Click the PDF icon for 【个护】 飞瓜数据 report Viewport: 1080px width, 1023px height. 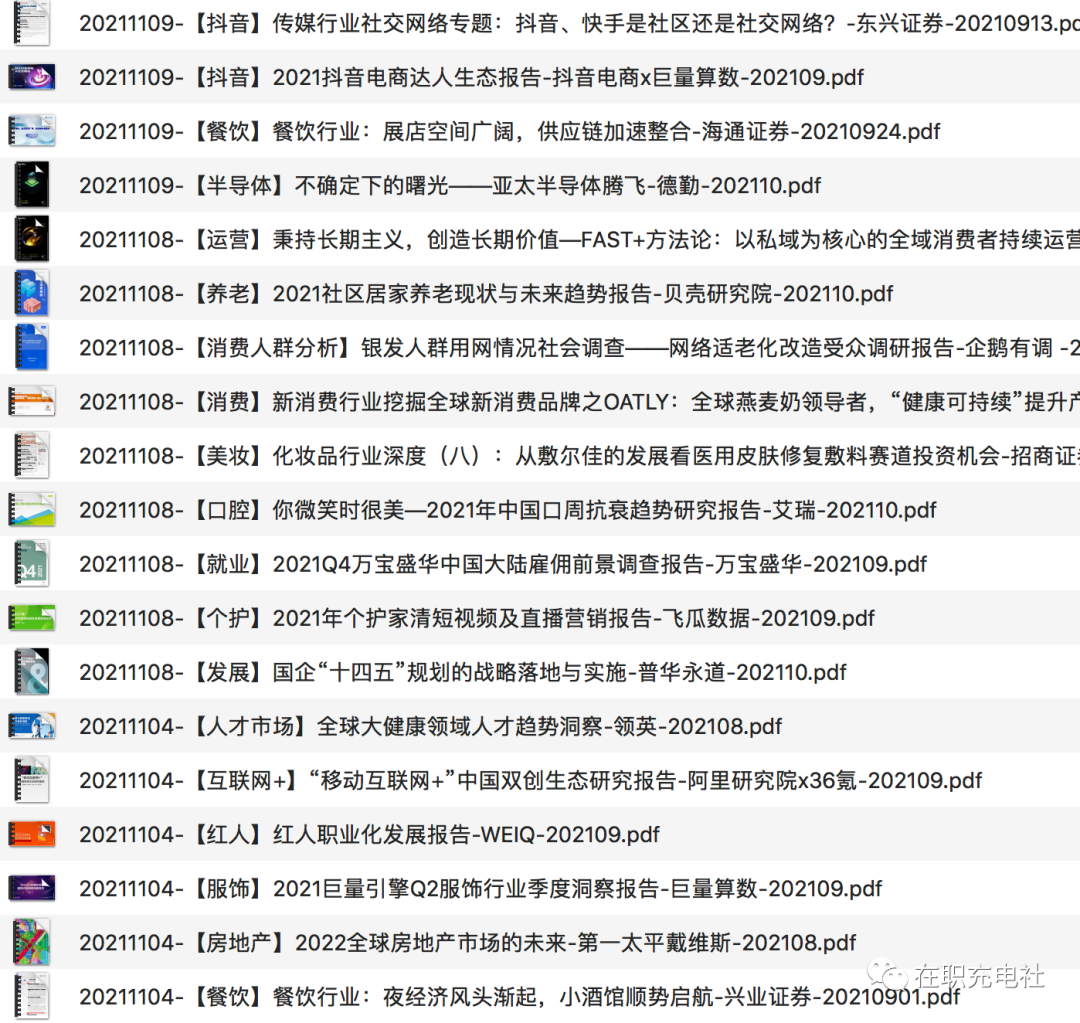coord(32,618)
